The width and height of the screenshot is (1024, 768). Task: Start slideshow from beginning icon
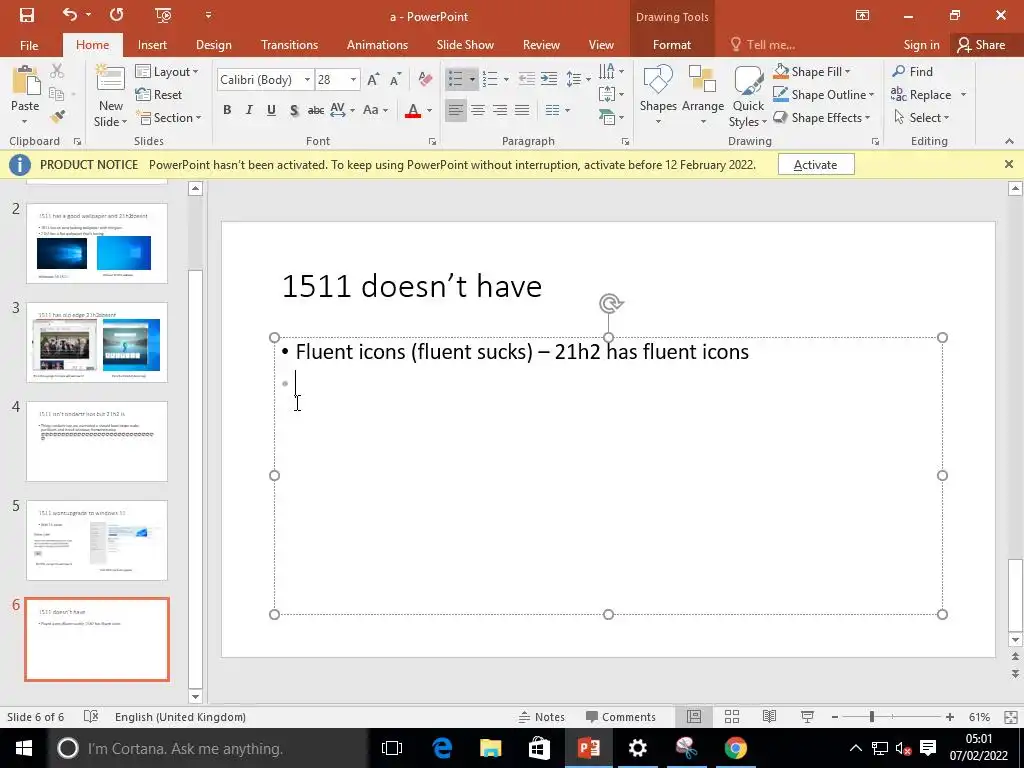163,16
